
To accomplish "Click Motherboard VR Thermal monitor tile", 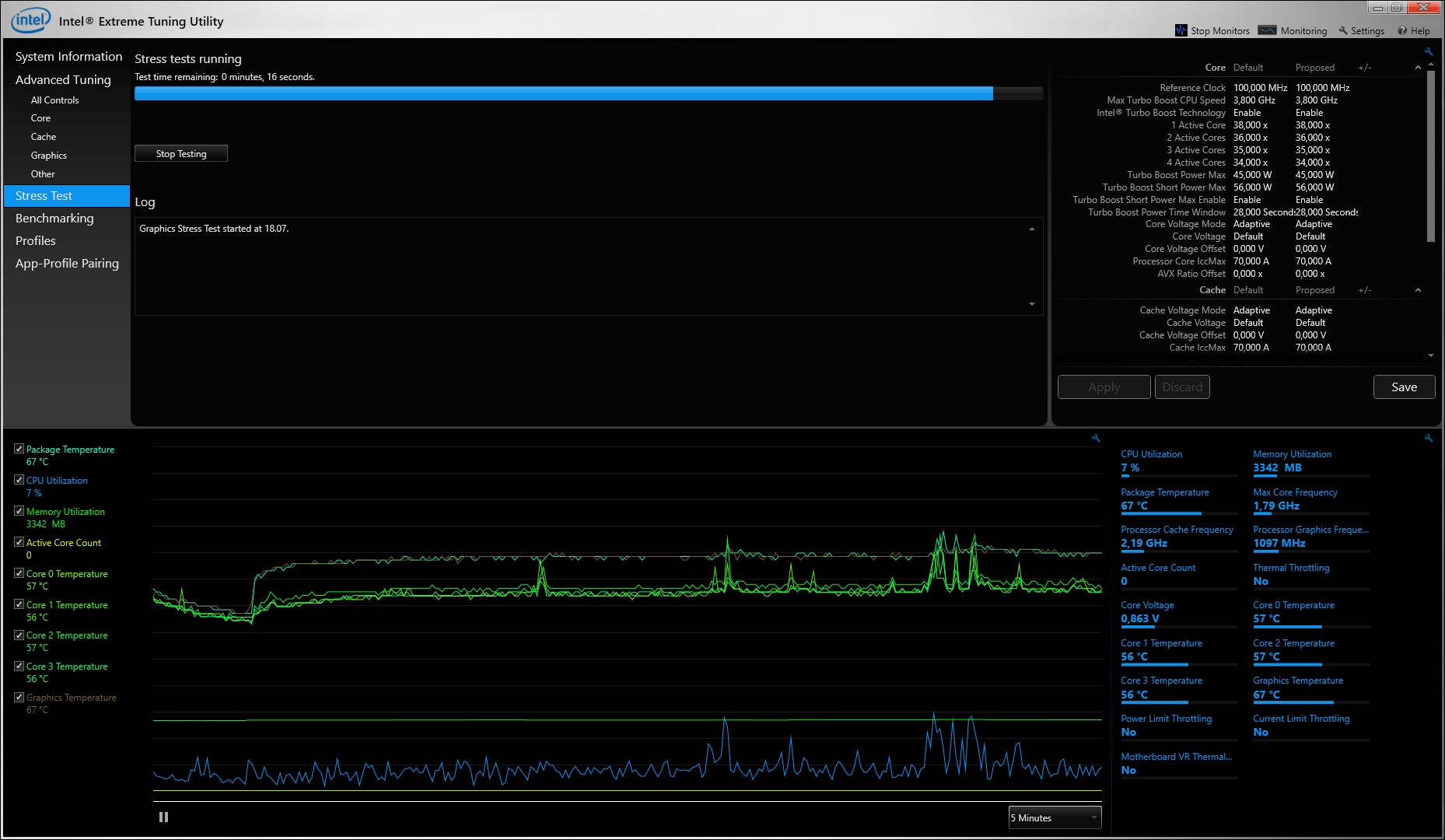I will (1178, 764).
